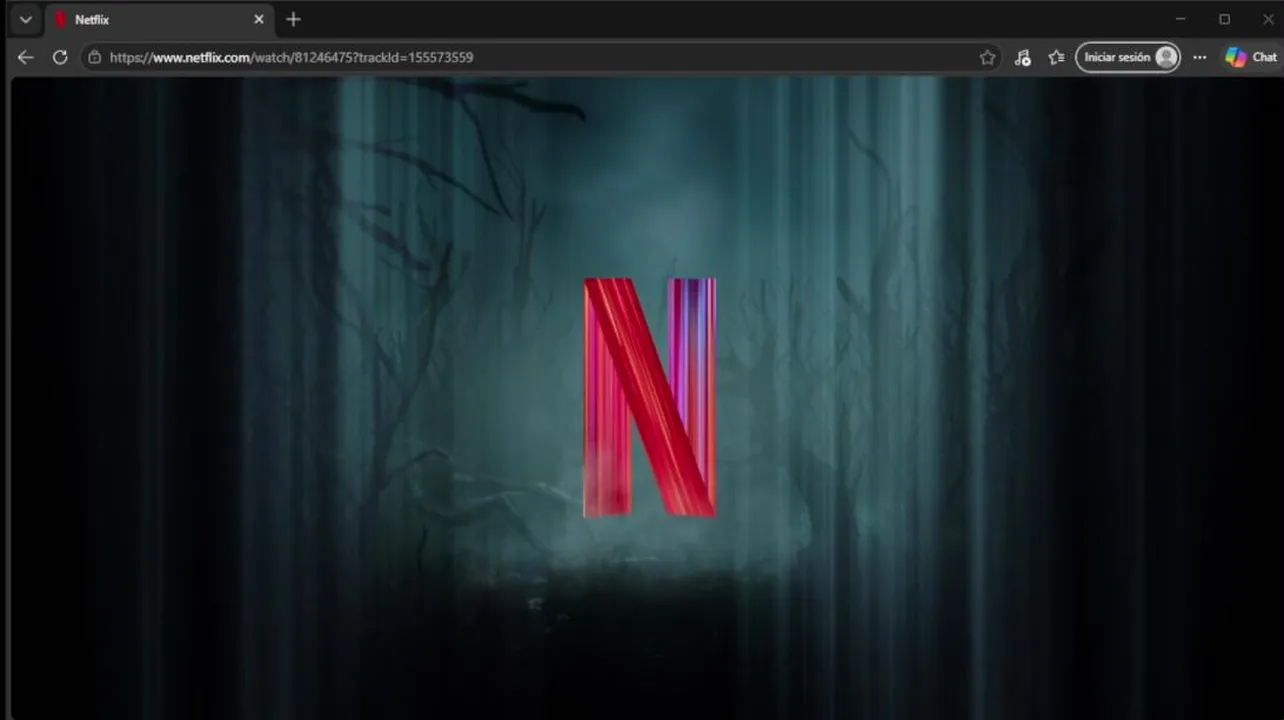Go back to the previous page
Image resolution: width=1284 pixels, height=720 pixels.
coord(26,58)
